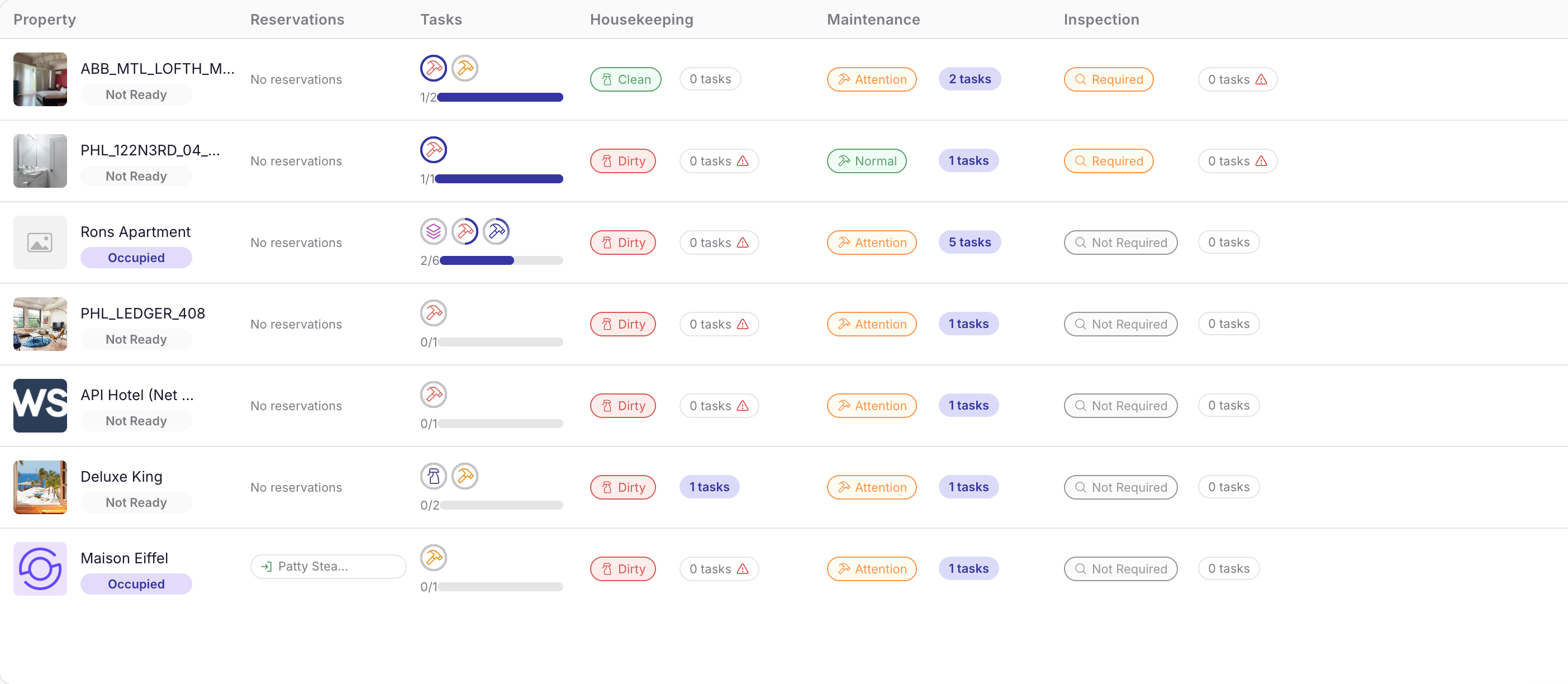Open 1 tasks housekeeping badge for Deluxe King
Viewport: 1568px width, 684px height.
pos(709,487)
